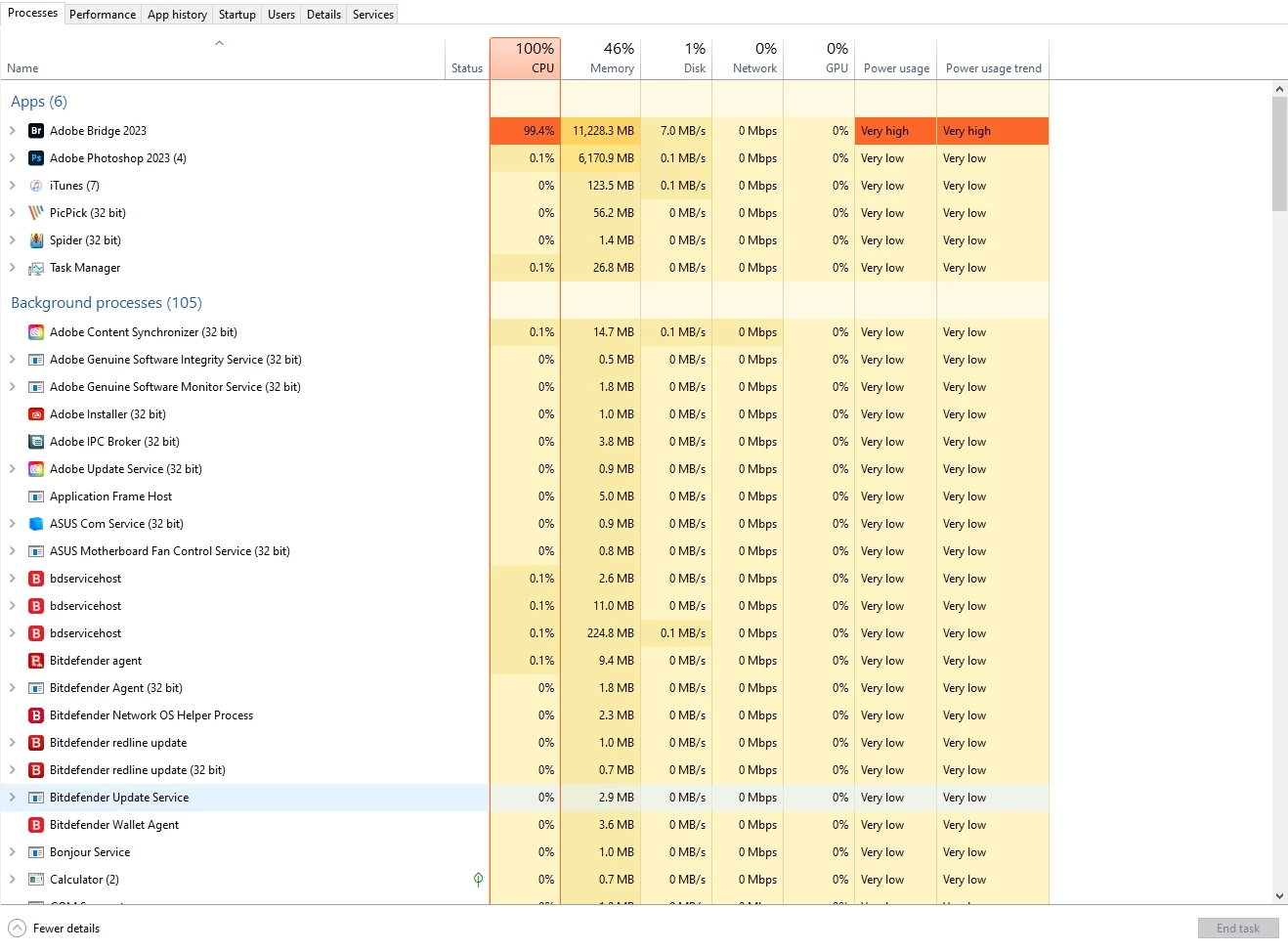Open the Services tab
This screenshot has width=1288, height=952.
pyautogui.click(x=373, y=15)
